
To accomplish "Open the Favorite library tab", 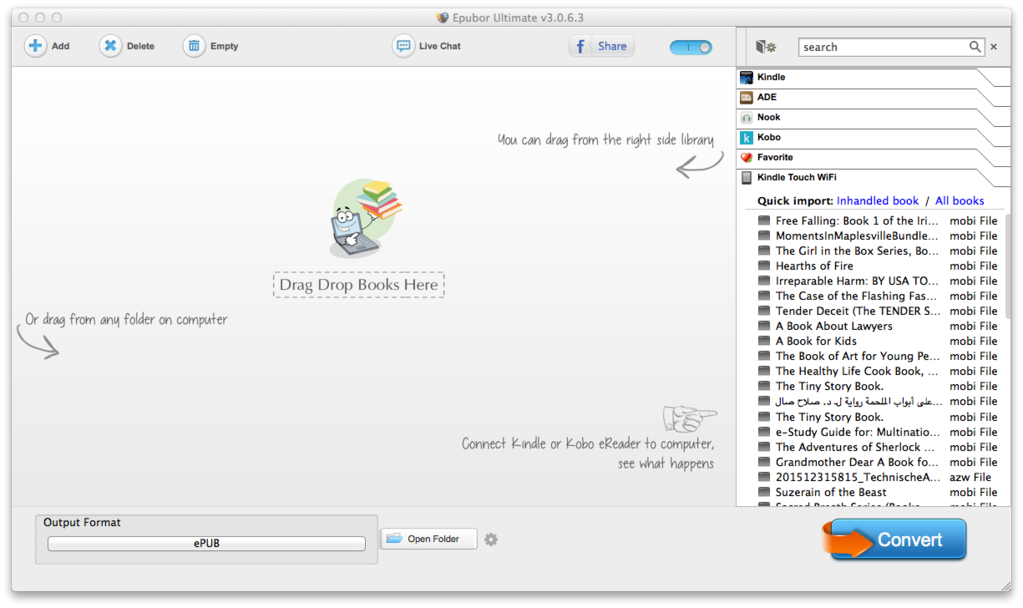I will coord(873,158).
